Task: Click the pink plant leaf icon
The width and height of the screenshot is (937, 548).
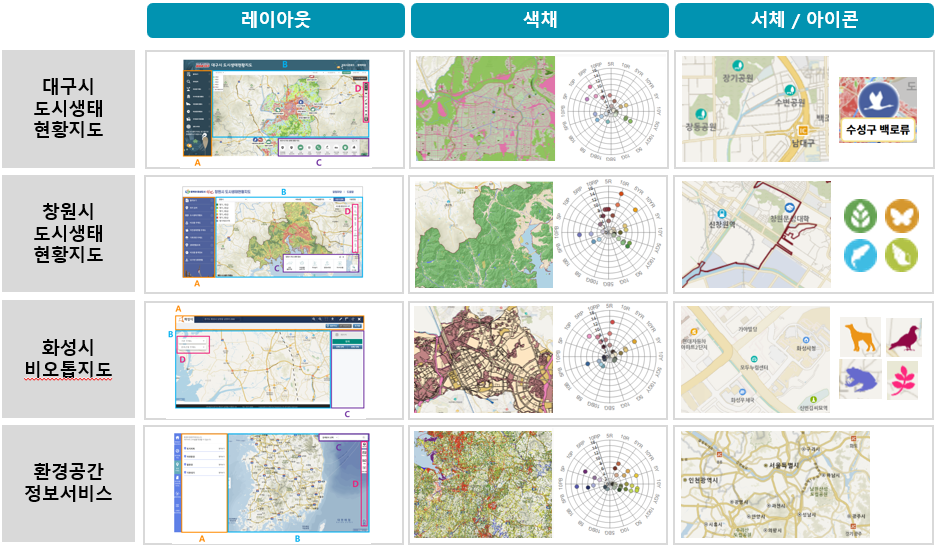Action: (x=903, y=380)
